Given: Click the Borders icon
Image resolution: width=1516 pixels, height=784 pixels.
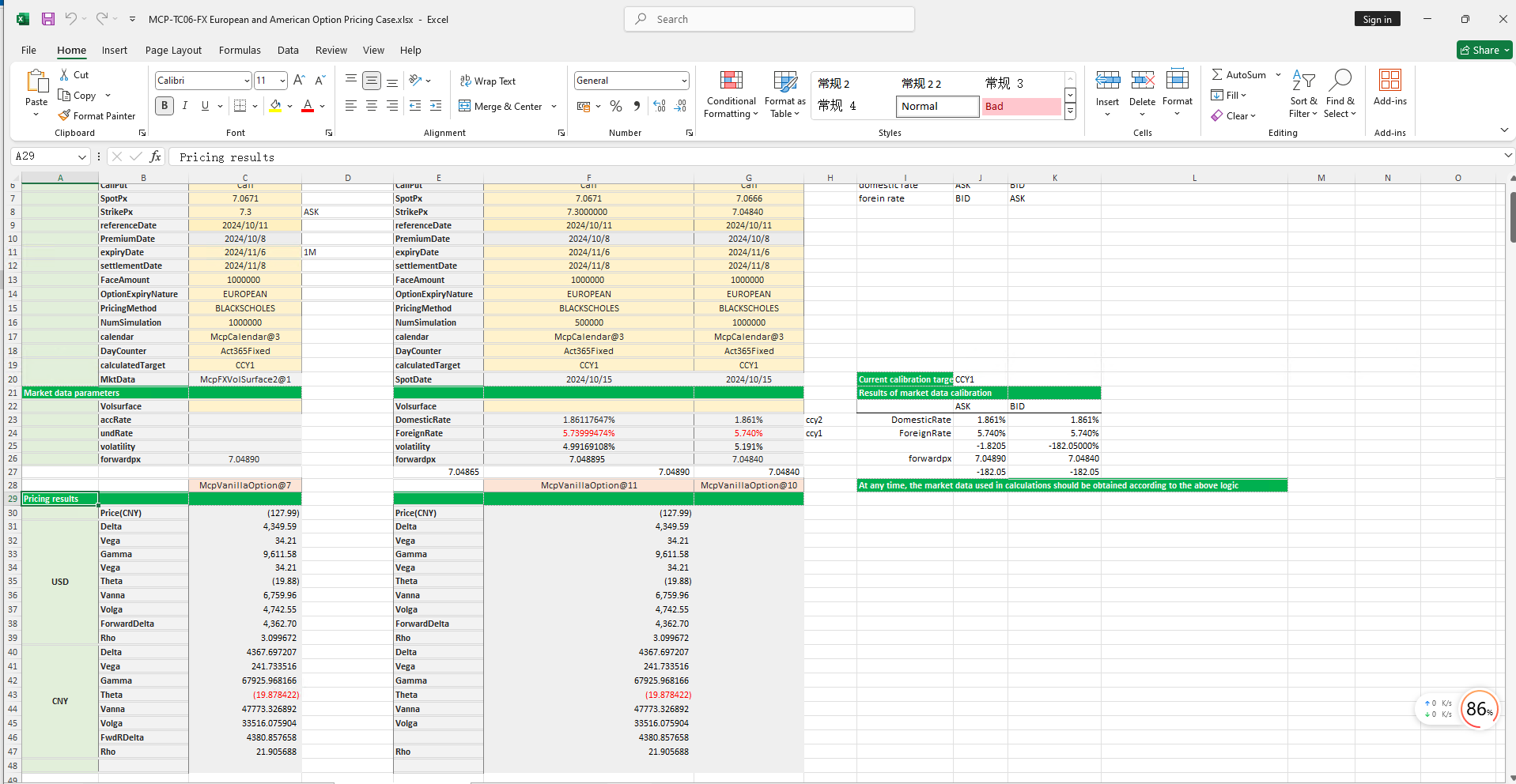Looking at the screenshot, I should click(x=240, y=105).
